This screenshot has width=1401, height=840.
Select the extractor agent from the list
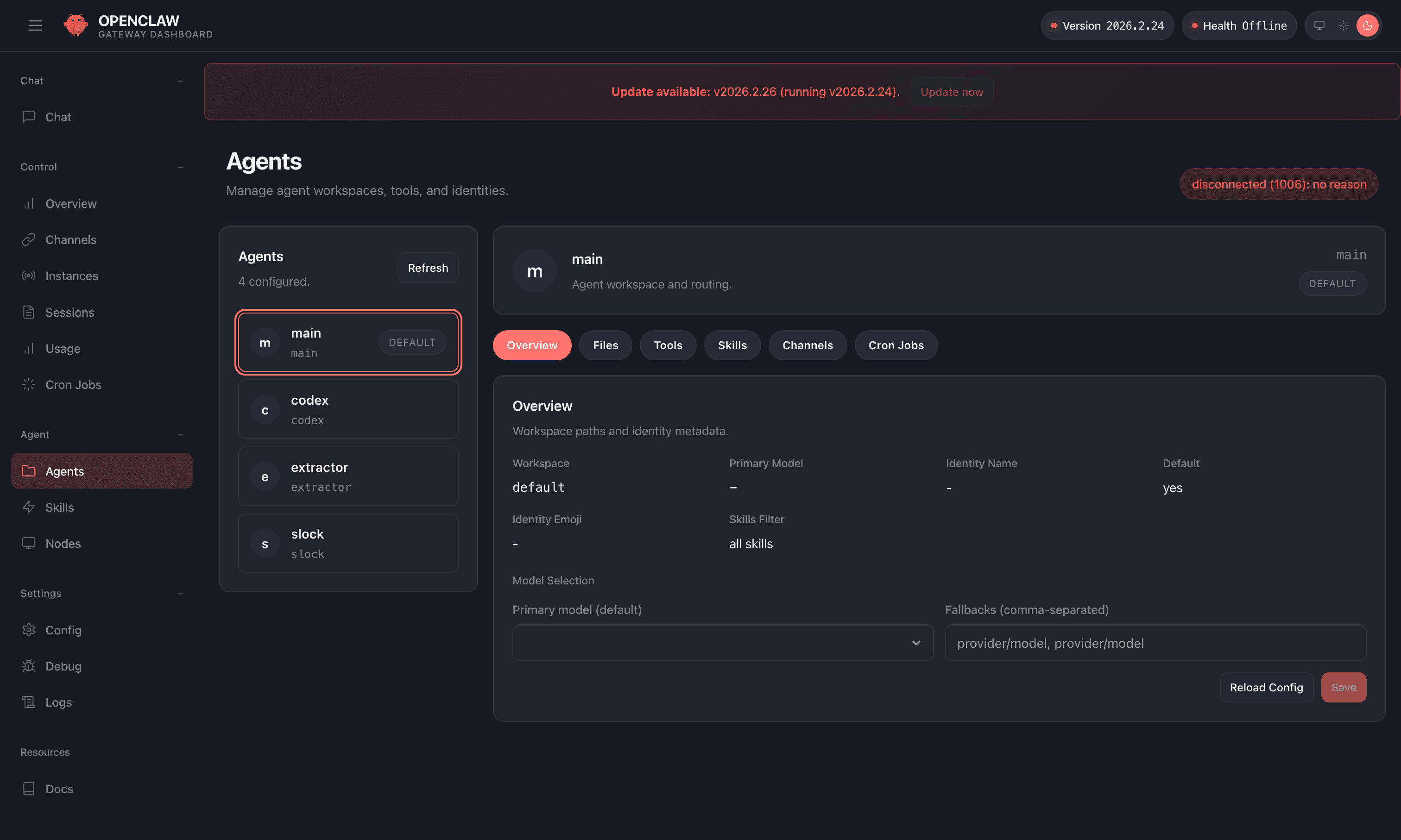click(x=347, y=476)
